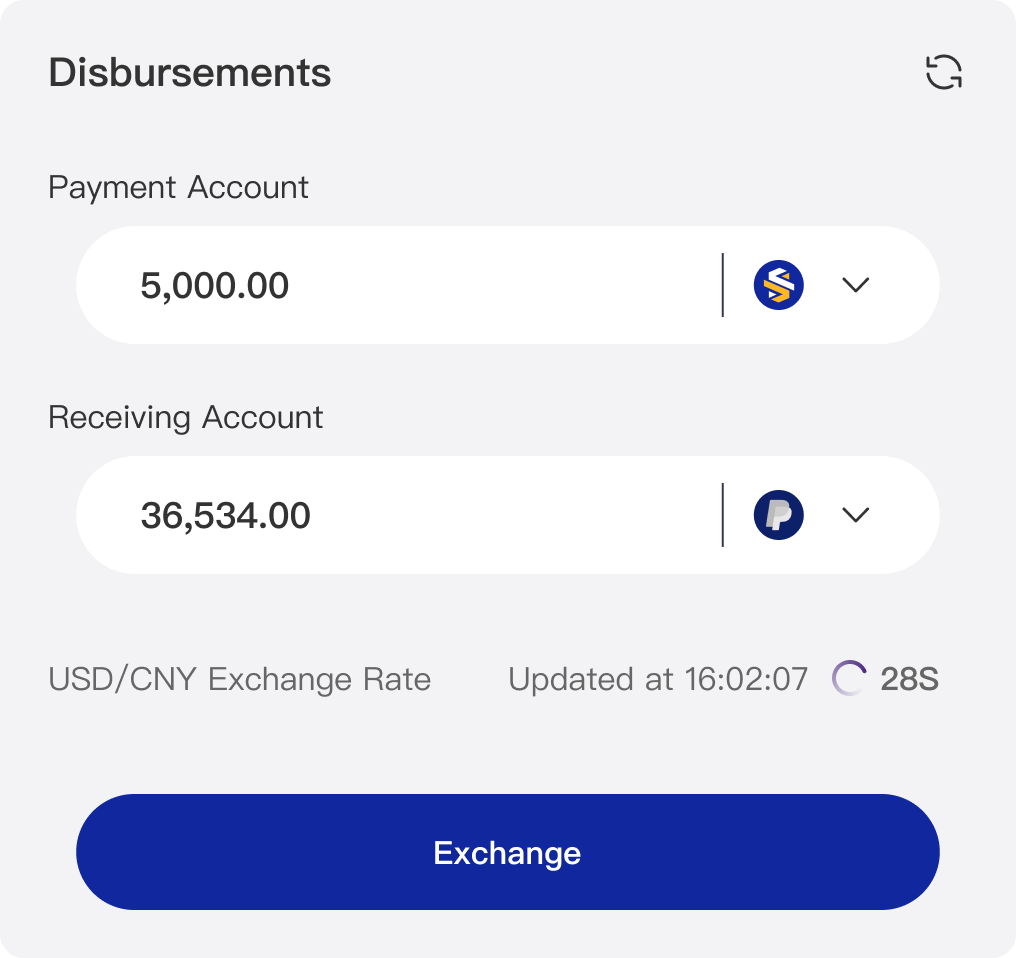
Task: Click the PayPal logo in Receiving Account
Action: pyautogui.click(x=778, y=515)
